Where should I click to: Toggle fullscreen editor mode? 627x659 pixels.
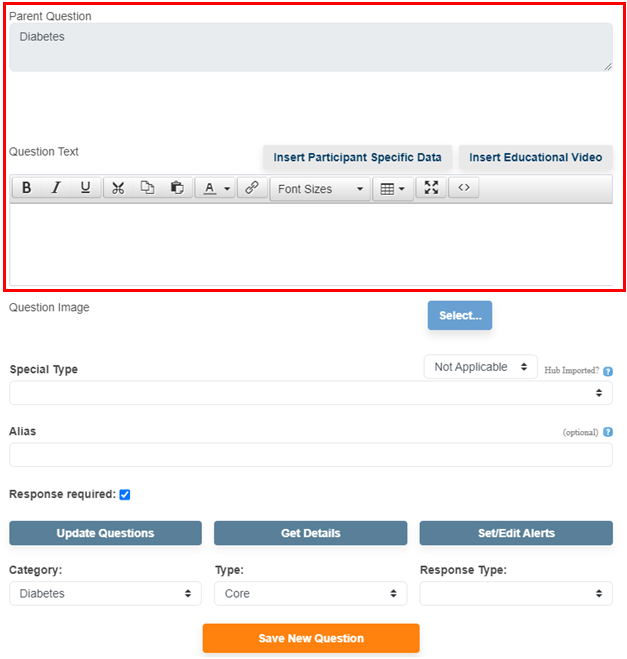pos(431,188)
